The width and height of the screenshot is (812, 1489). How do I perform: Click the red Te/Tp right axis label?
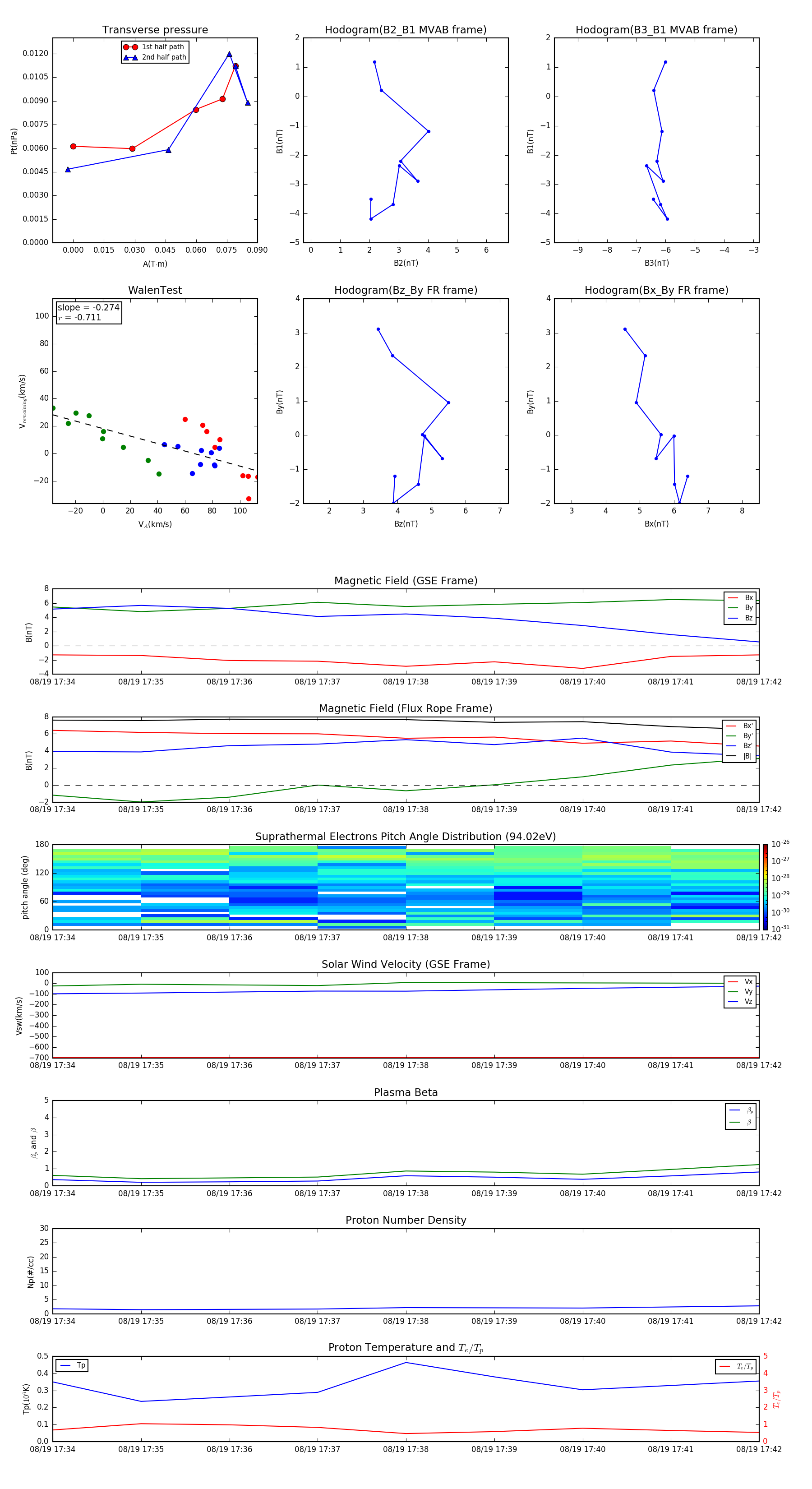(x=776, y=1399)
